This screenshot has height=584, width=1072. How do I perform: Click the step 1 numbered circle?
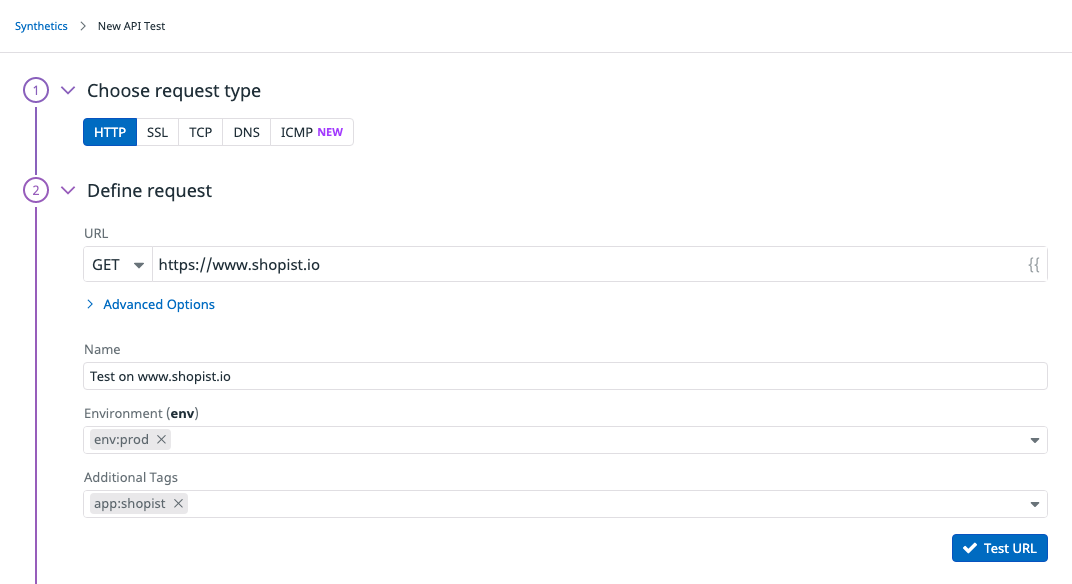[35, 90]
